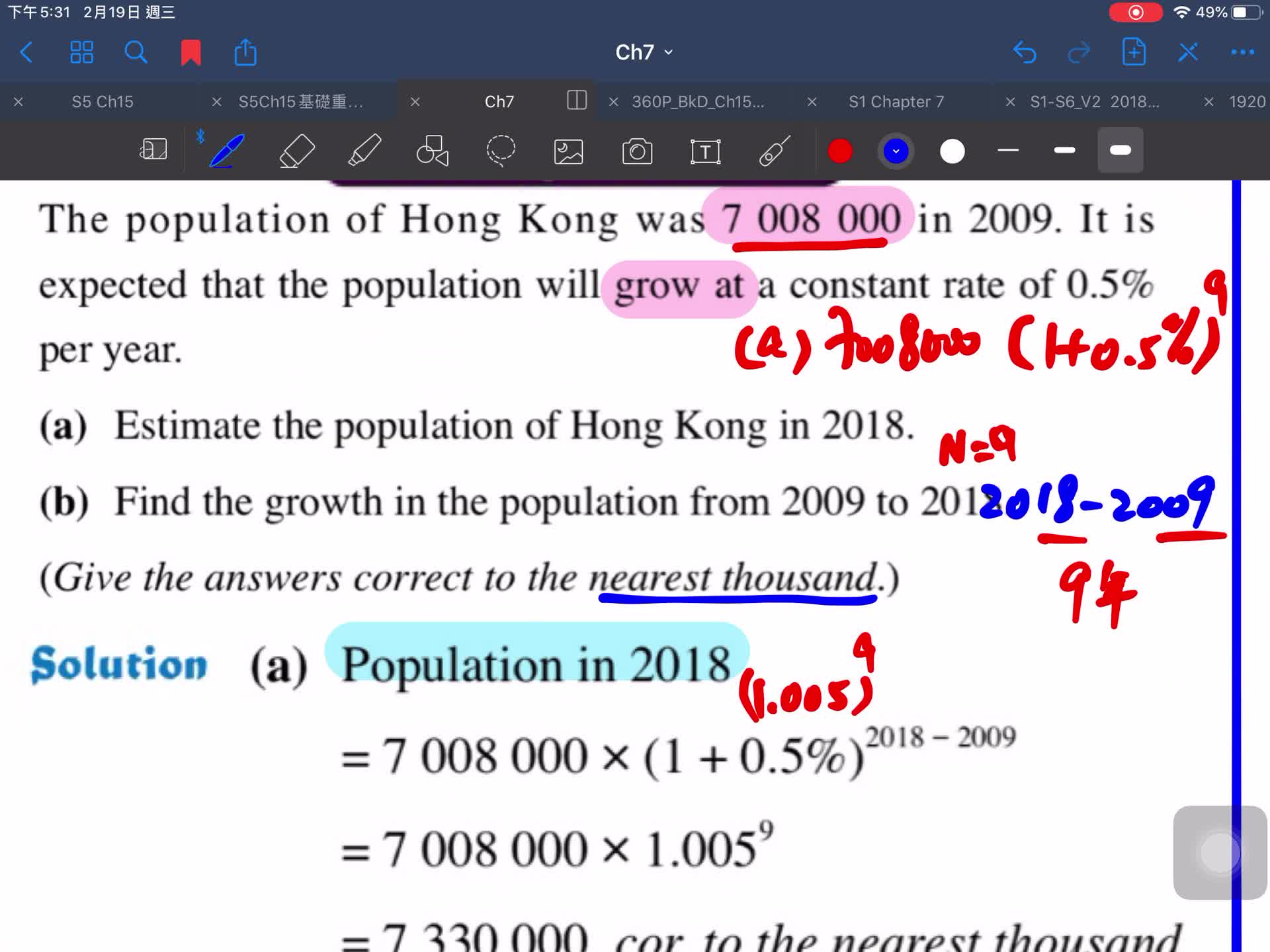Switch to the S5 Ch15 tab
The height and width of the screenshot is (952, 1270).
pyautogui.click(x=103, y=101)
